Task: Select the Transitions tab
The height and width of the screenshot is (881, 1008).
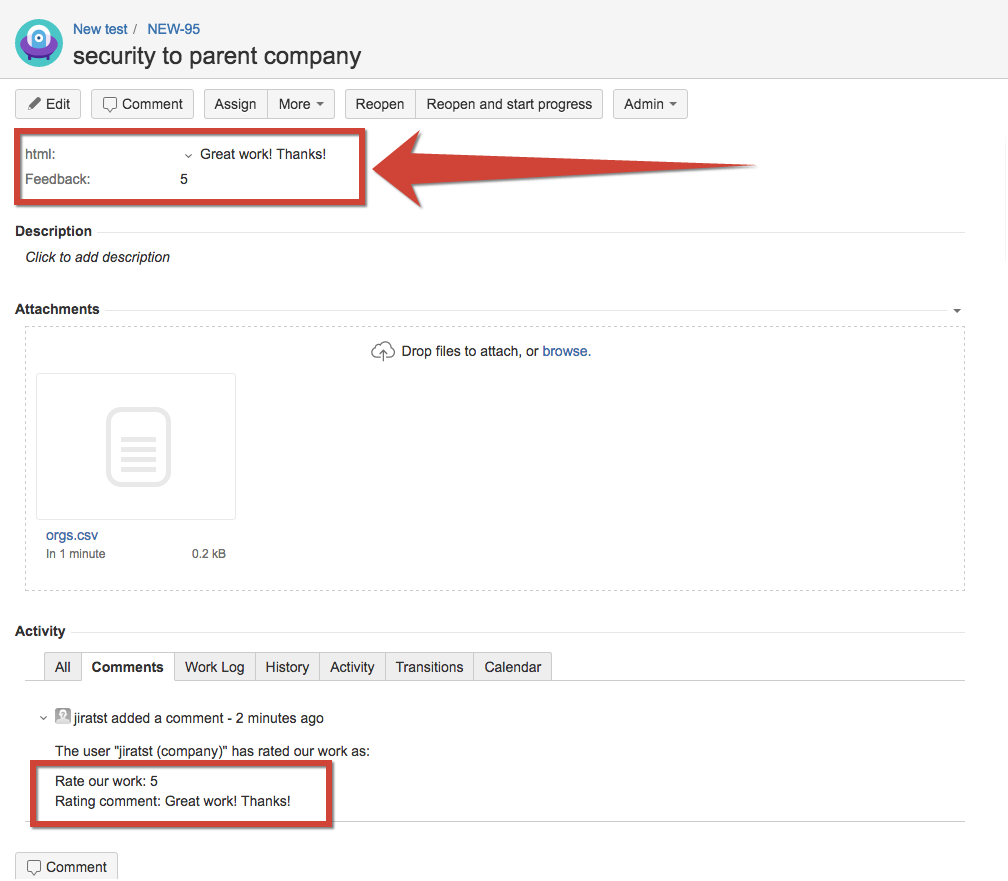Action: coord(429,667)
